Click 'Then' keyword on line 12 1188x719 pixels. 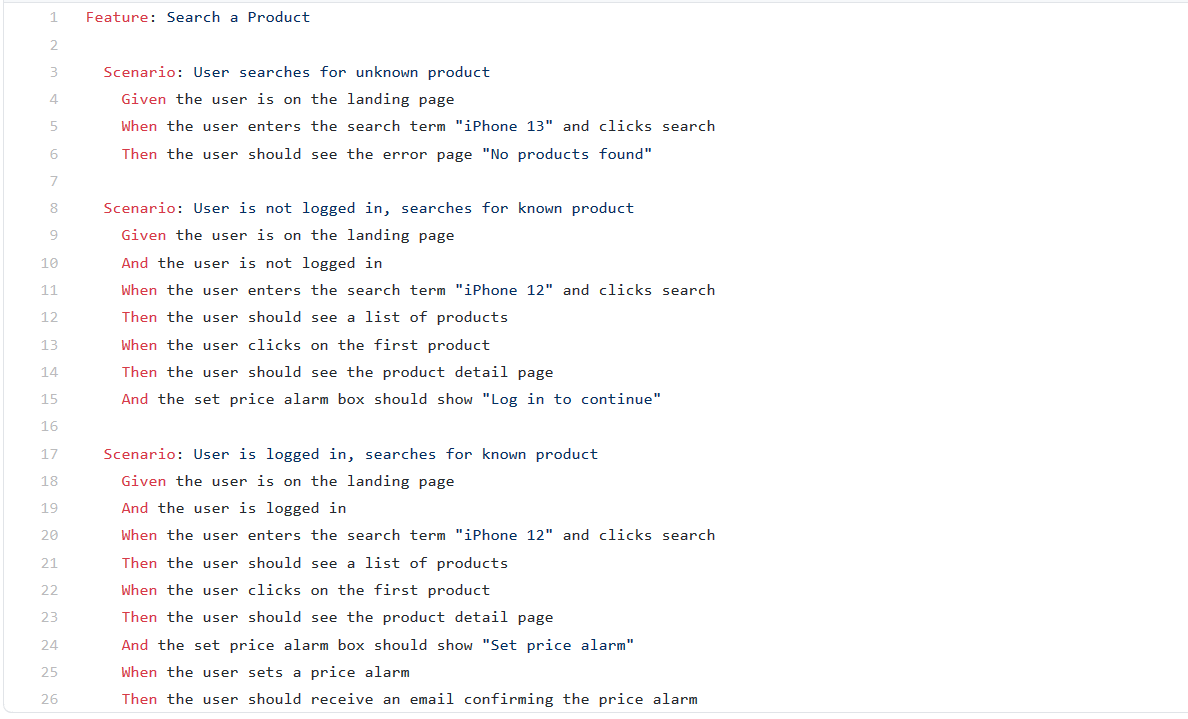[x=139, y=317]
